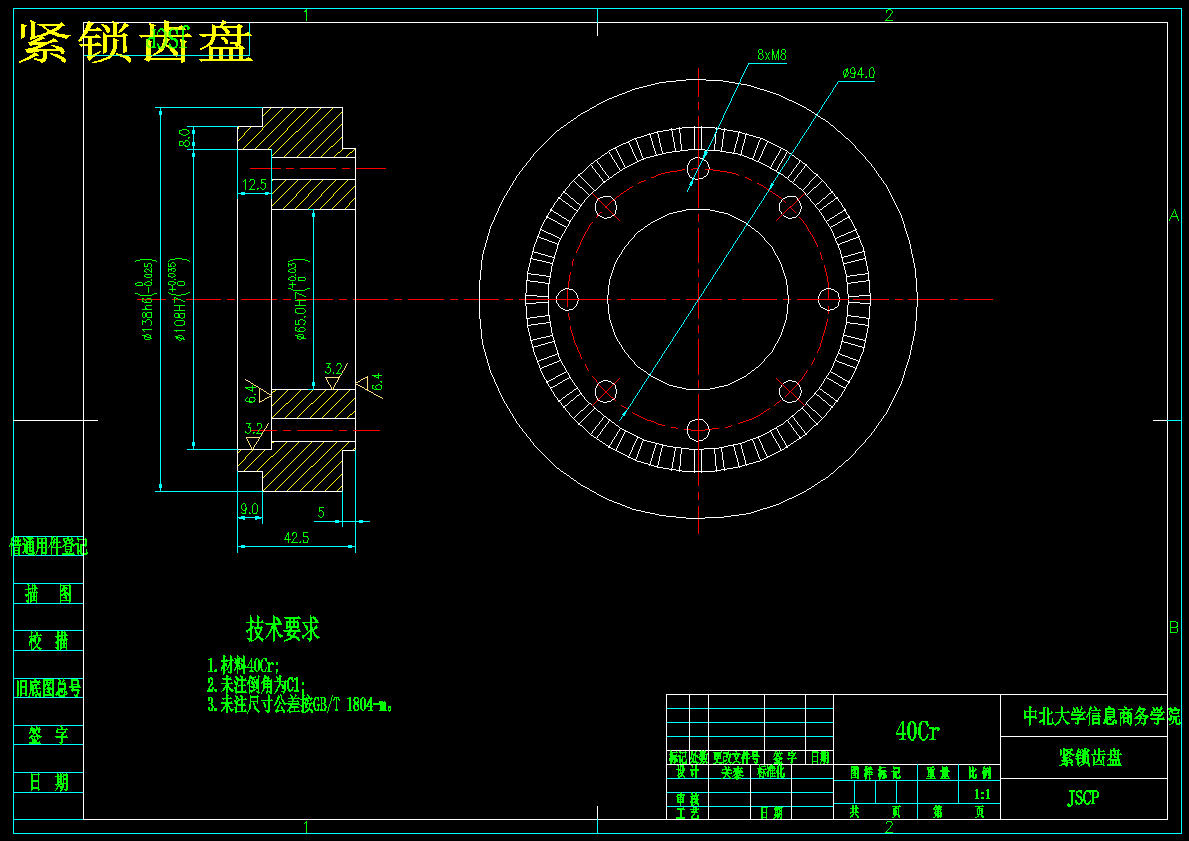Select note line 2.未注倒角为C1
This screenshot has height=841, width=1189.
256,685
